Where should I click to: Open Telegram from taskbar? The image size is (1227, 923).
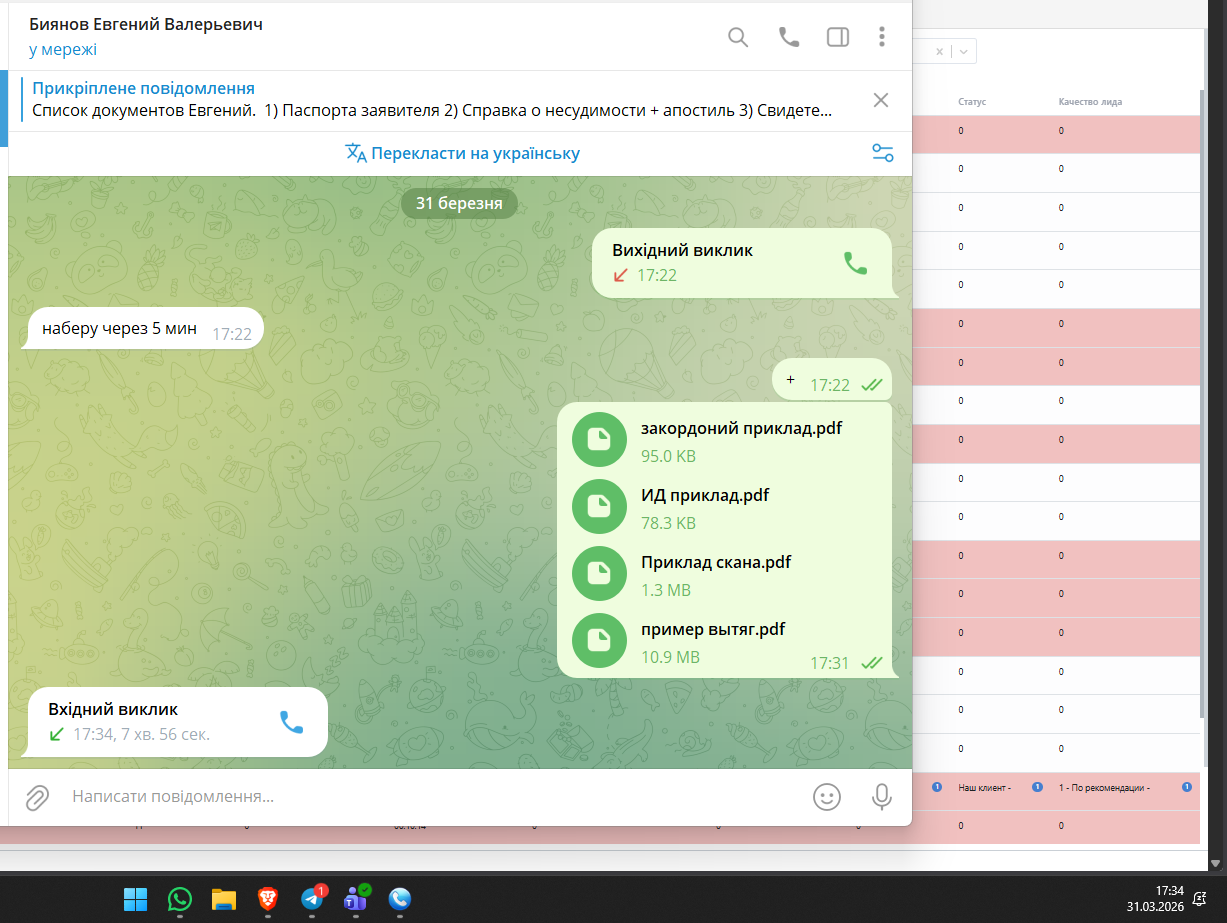coord(311,899)
